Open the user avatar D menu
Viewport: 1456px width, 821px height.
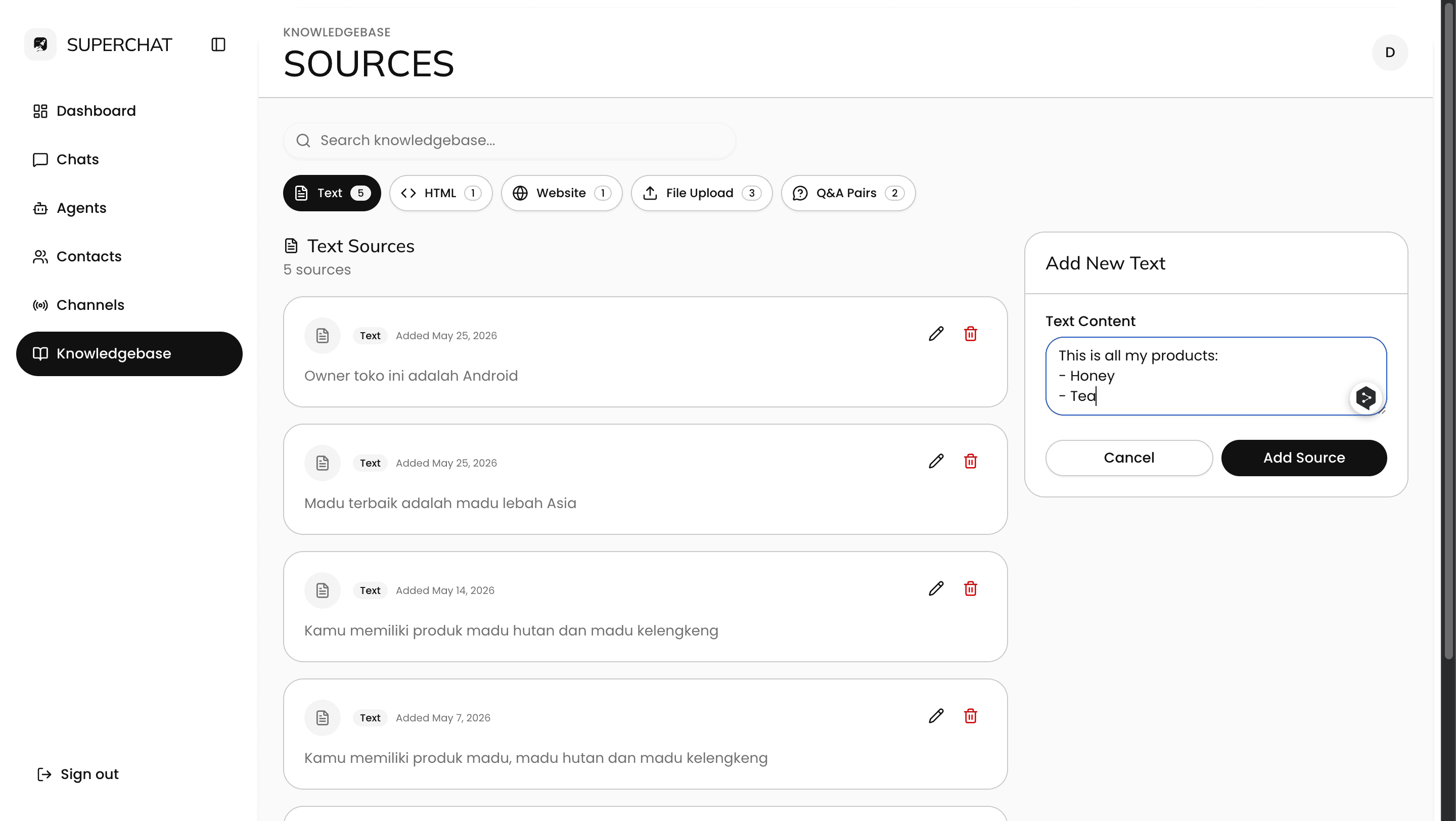click(x=1390, y=53)
